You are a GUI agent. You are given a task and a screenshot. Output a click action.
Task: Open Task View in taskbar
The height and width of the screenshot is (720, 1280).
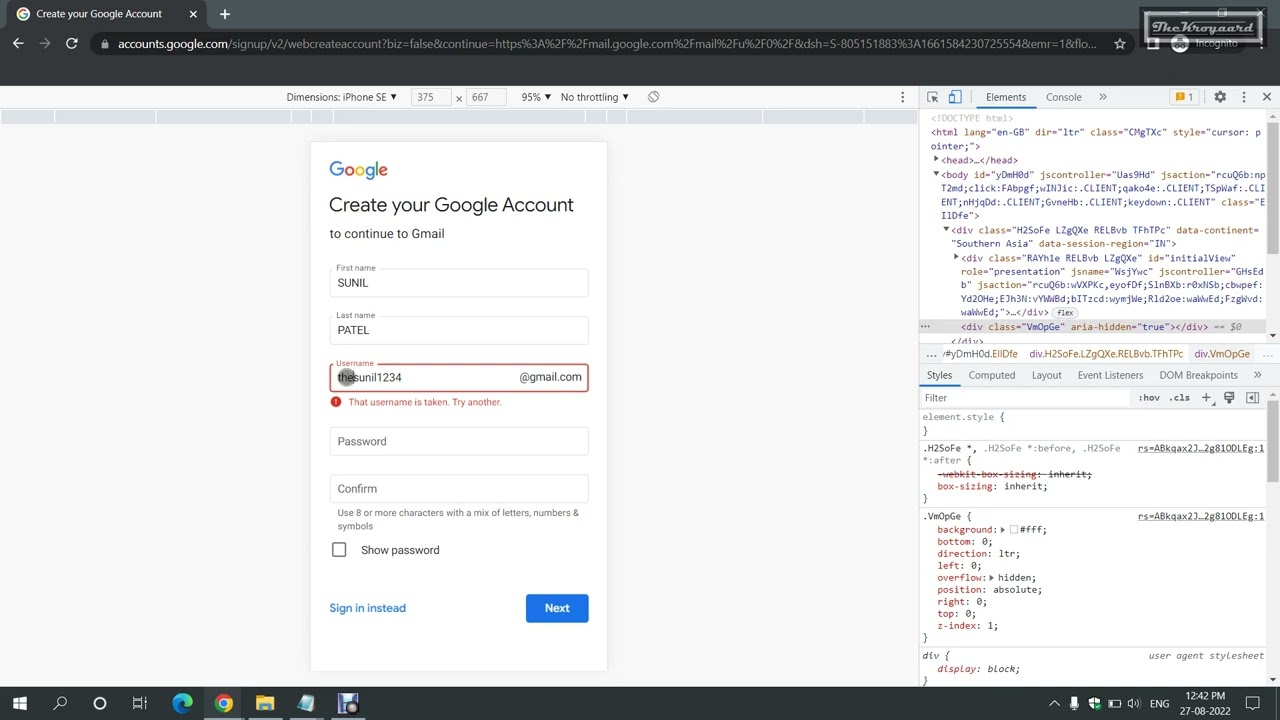point(140,704)
